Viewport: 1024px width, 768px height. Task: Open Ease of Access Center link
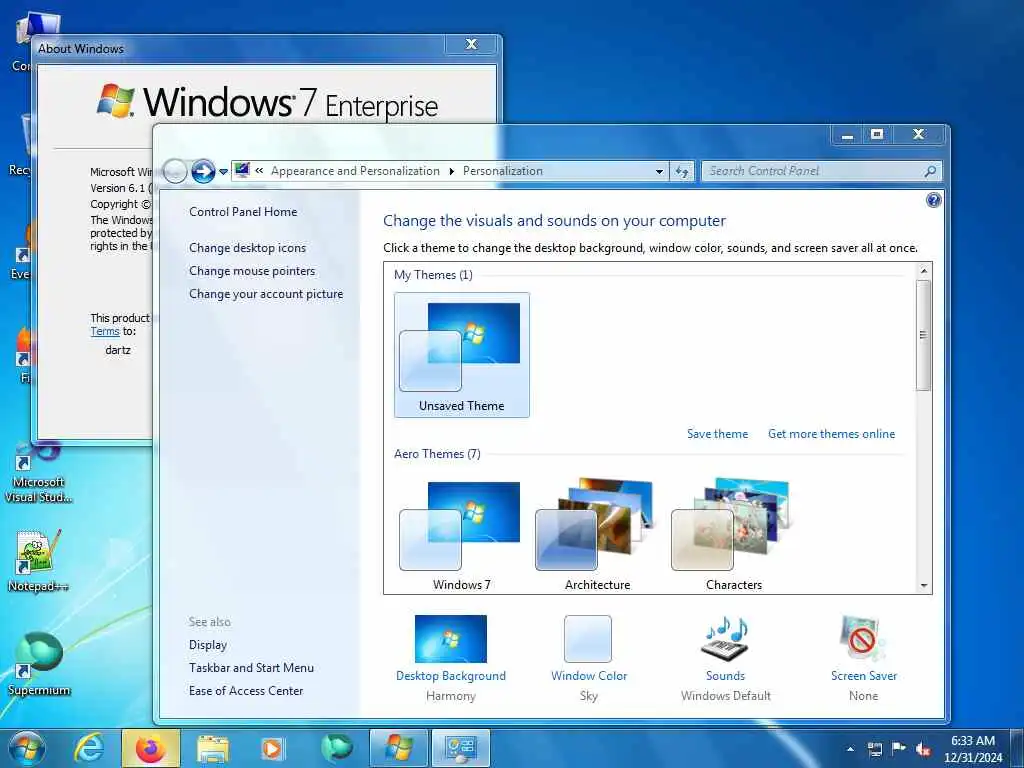[x=246, y=690]
